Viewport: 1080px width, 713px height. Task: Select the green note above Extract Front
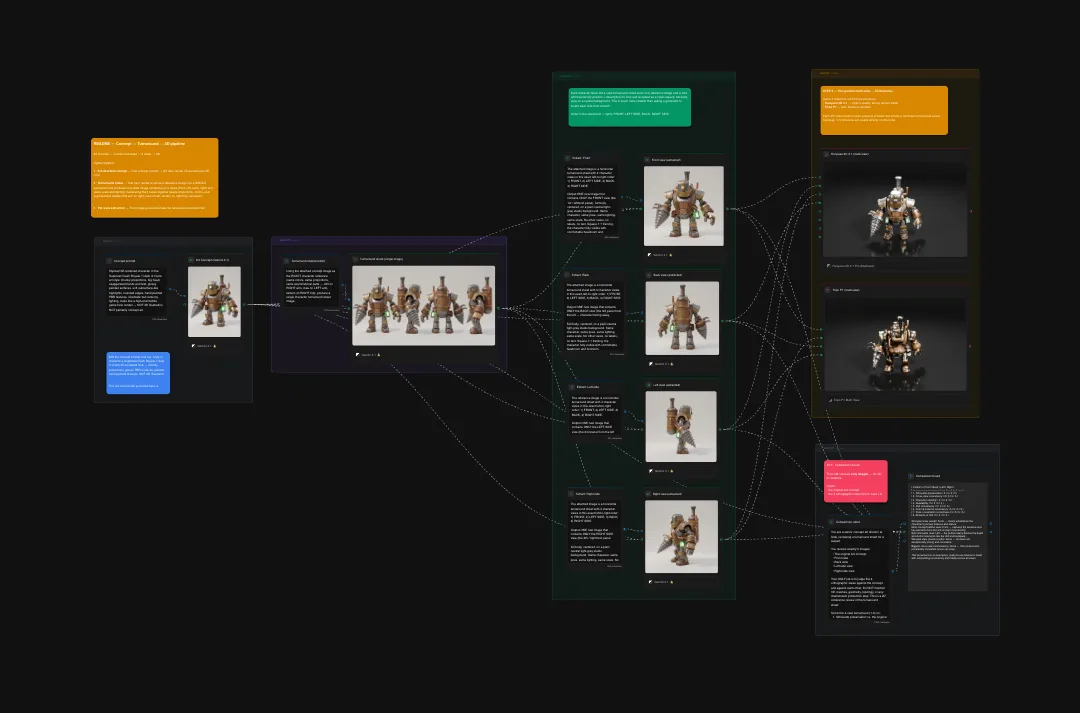[630, 107]
